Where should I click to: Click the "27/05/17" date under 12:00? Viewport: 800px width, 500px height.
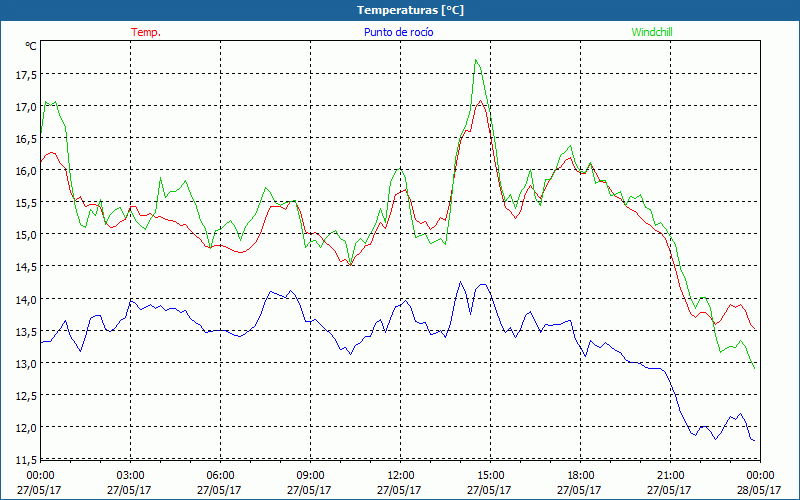point(399,490)
